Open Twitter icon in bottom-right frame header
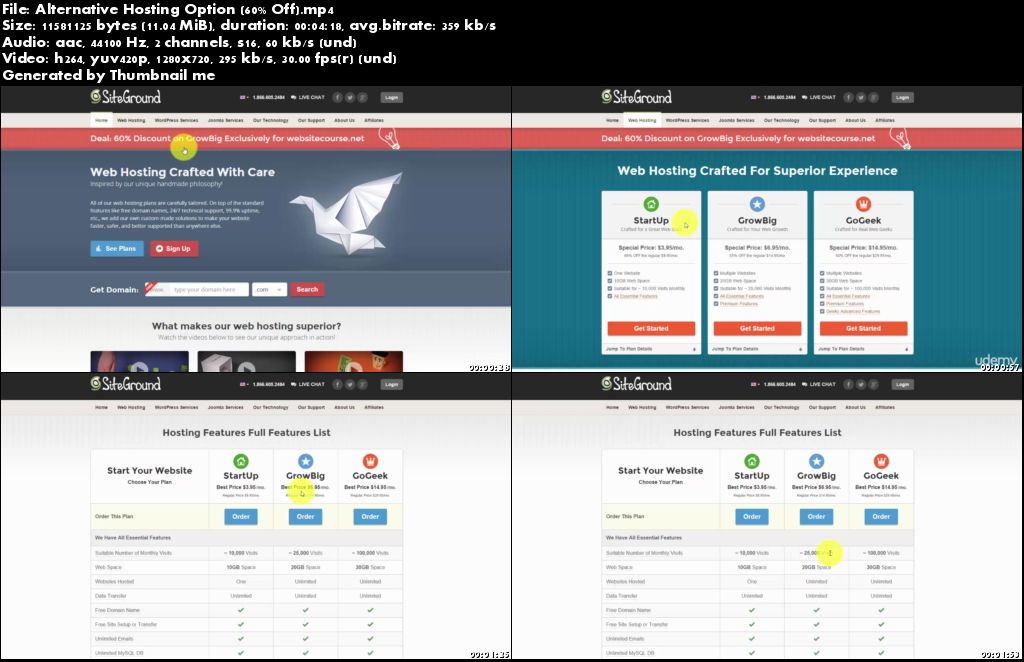Viewport: 1024px width, 662px height. [x=861, y=384]
